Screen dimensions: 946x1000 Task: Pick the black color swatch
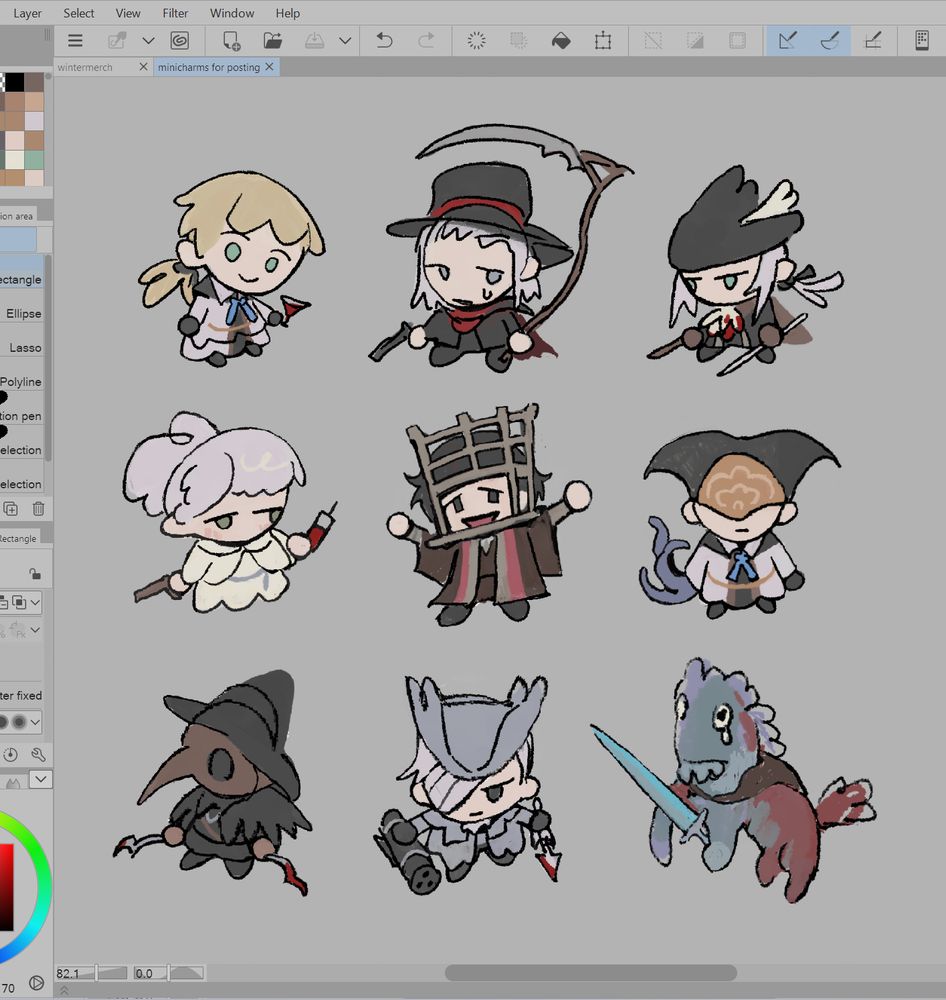15,82
